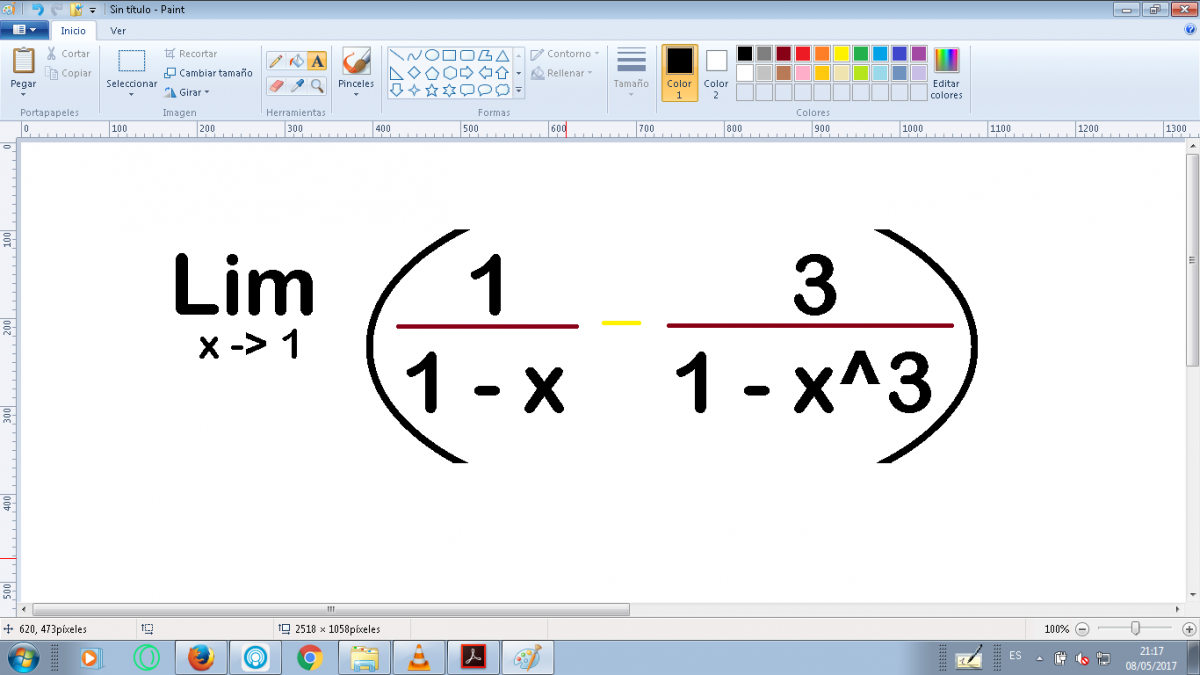Switch to the Ver tab
This screenshot has height=675, width=1200.
[118, 30]
